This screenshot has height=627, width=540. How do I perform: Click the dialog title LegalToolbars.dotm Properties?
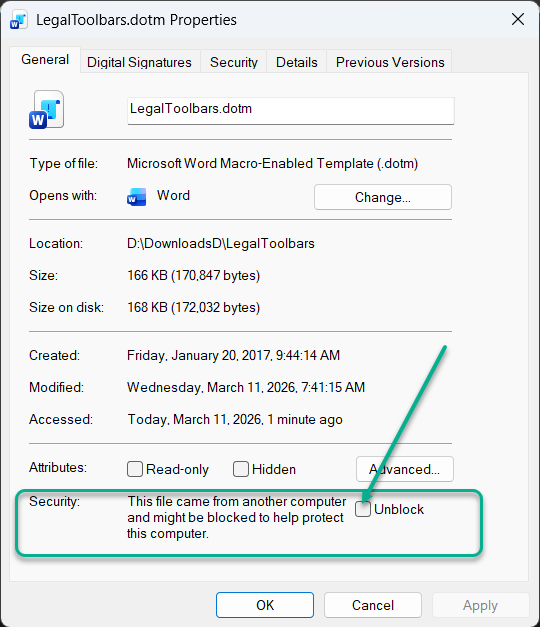tap(136, 20)
